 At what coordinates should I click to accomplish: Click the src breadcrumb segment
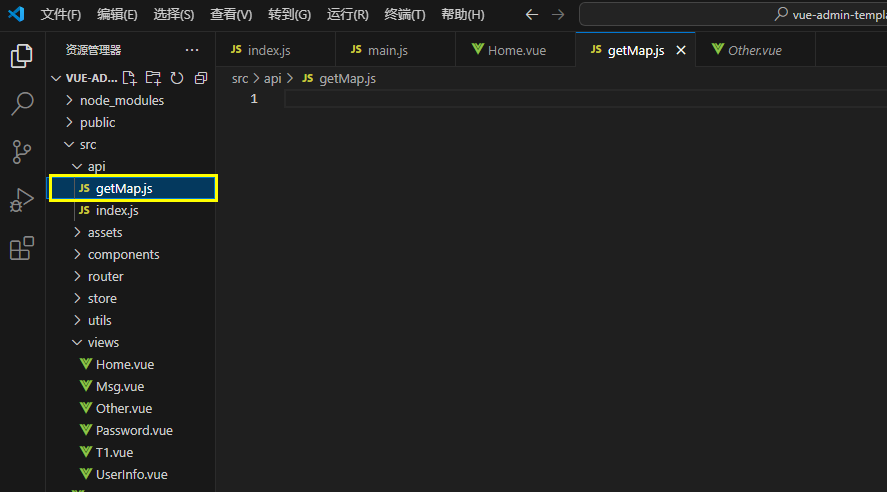(x=240, y=79)
